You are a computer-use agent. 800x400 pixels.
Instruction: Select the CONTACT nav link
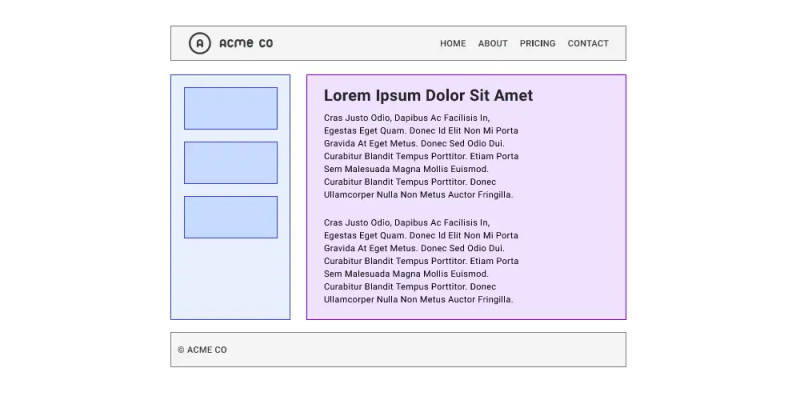(x=588, y=43)
